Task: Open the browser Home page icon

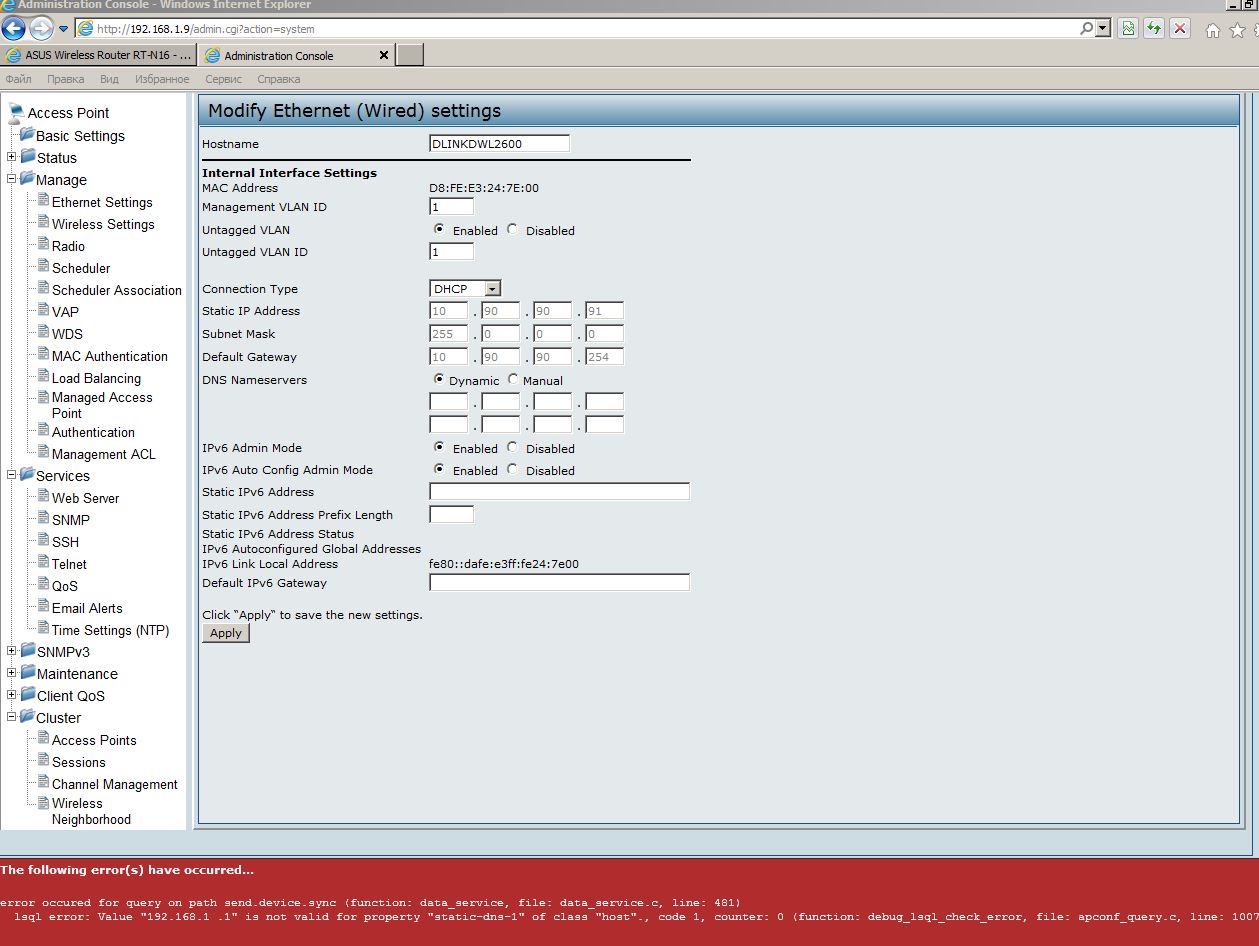Action: (1213, 30)
